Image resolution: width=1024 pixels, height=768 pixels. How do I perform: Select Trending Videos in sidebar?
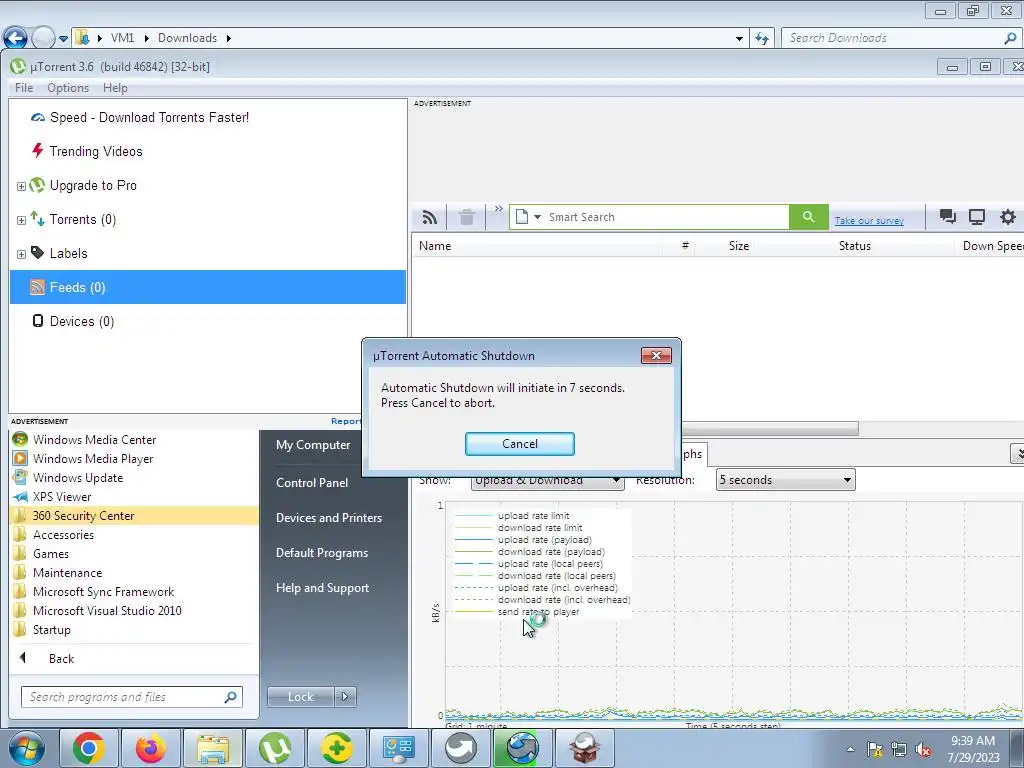point(96,152)
